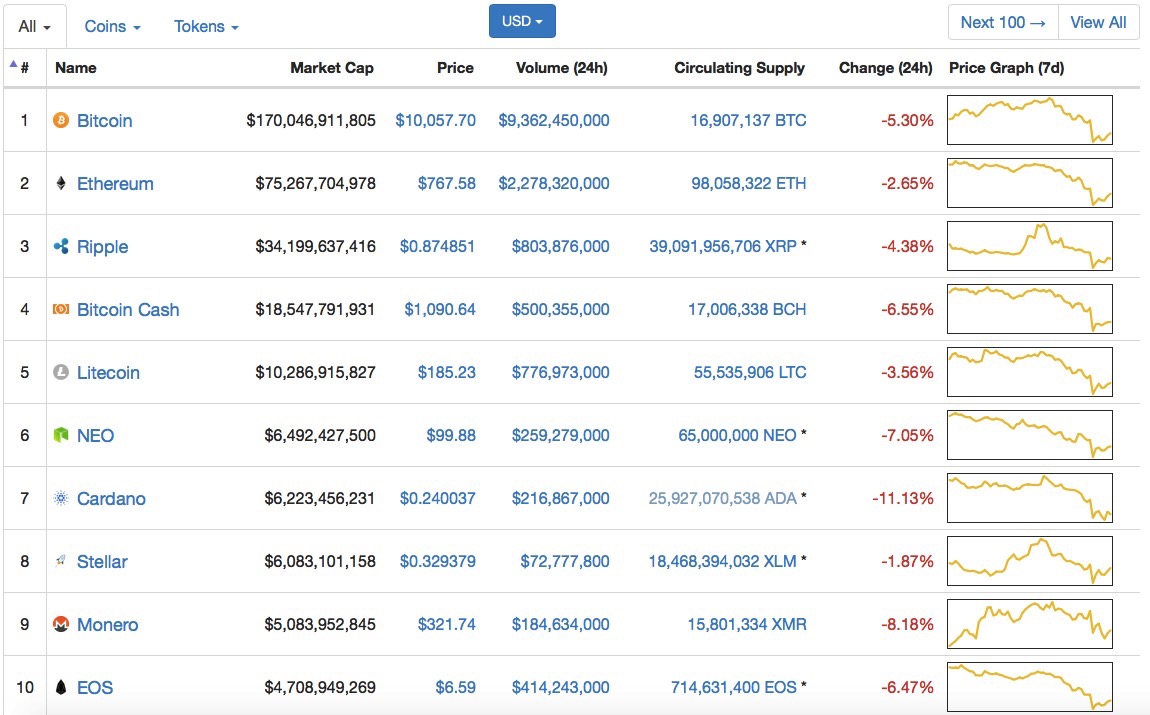Open the USD currency dropdown
Viewport: 1150px width, 715px height.
coord(522,21)
